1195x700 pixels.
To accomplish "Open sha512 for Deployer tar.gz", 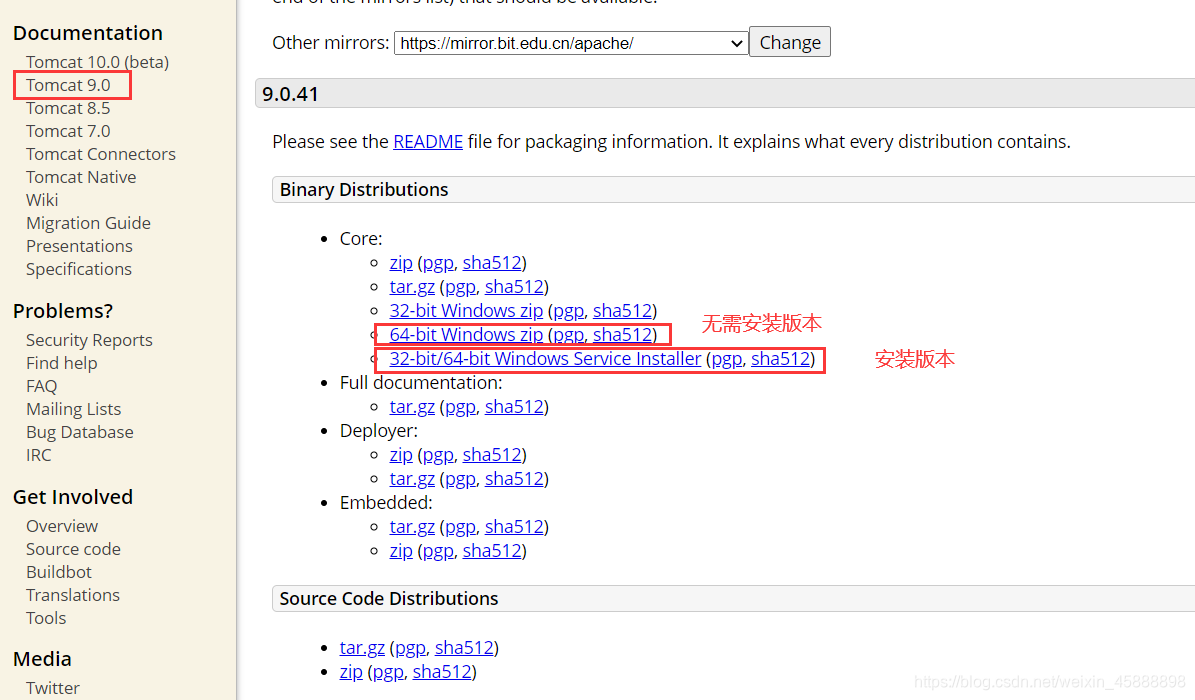I will point(514,479).
